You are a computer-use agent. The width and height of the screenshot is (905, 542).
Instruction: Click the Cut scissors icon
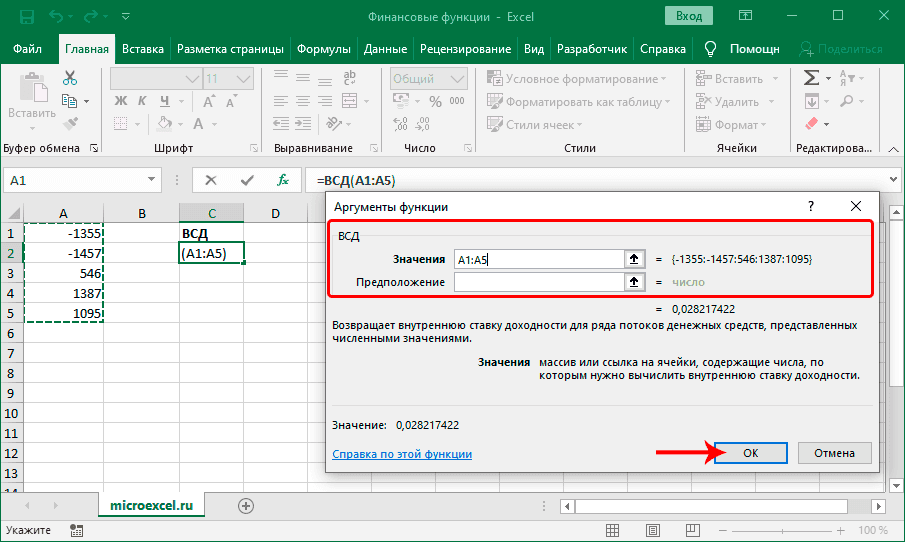pyautogui.click(x=70, y=78)
